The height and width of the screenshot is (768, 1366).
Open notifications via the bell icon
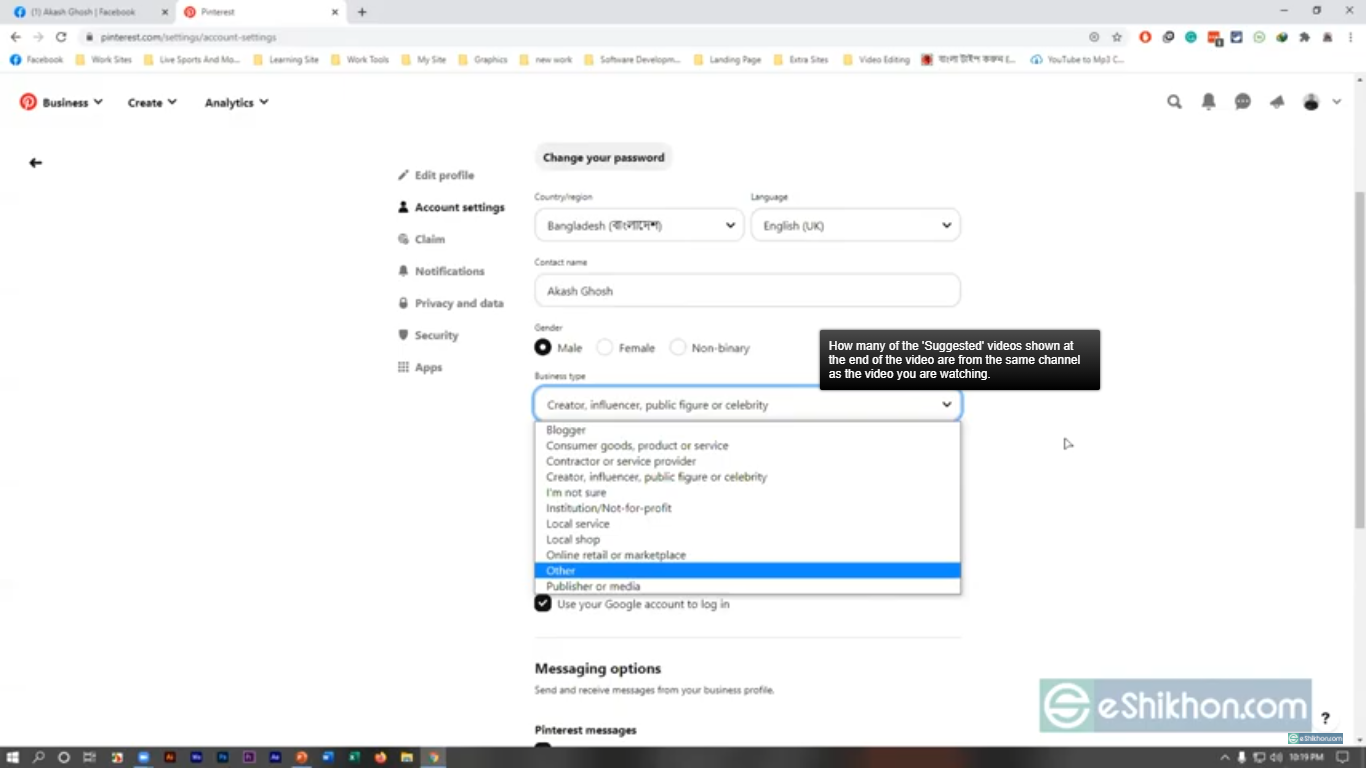point(1208,101)
